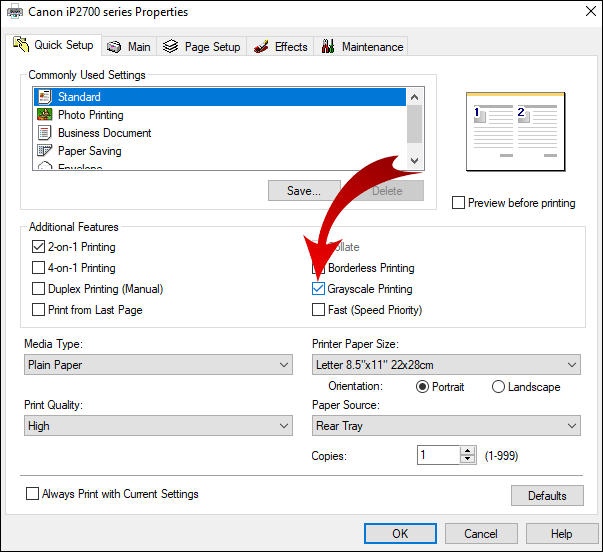Click the Effects tab icon
Image resolution: width=603 pixels, height=552 pixels.
[x=261, y=47]
